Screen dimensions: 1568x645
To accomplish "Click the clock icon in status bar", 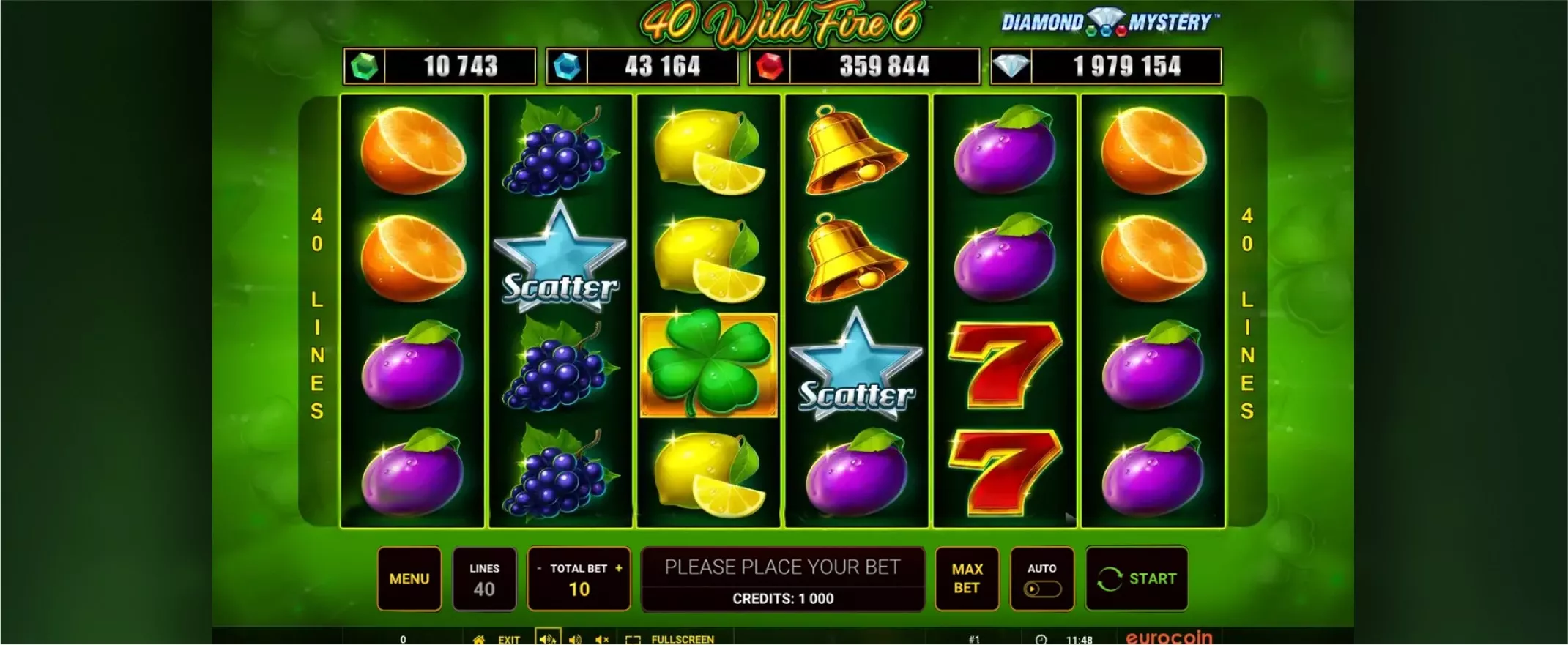I will pyautogui.click(x=1041, y=639).
